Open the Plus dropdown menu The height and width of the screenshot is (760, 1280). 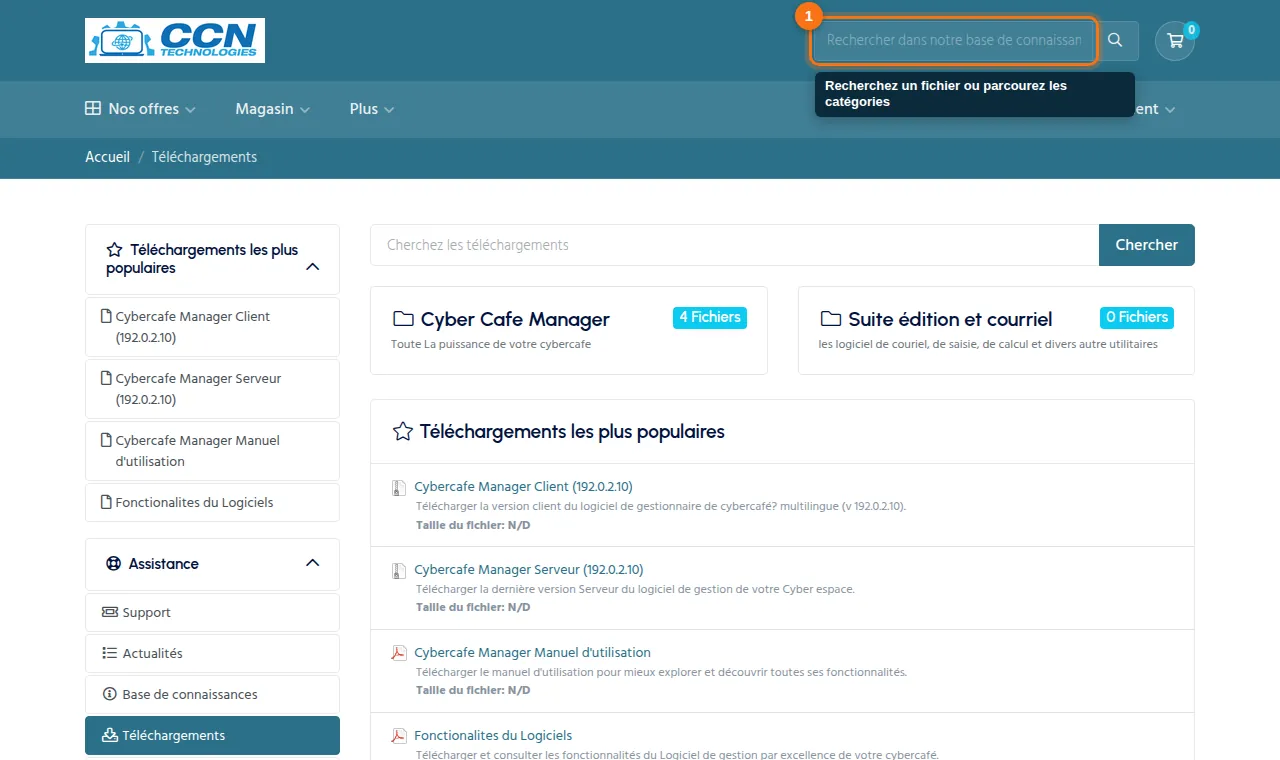point(372,109)
